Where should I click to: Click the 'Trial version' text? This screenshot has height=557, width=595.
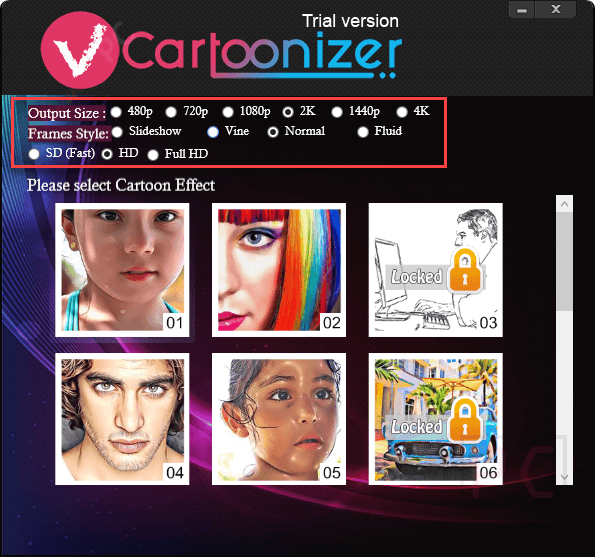[x=350, y=21]
